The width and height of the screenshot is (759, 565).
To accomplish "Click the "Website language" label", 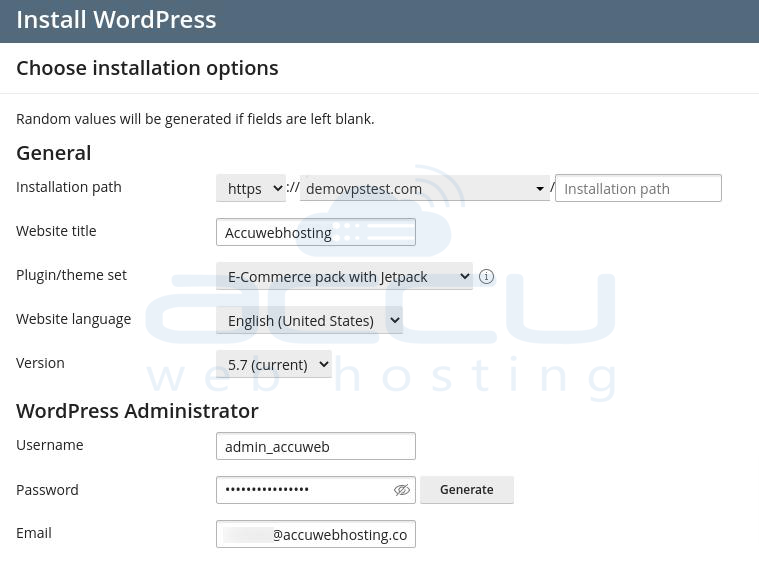I will (x=74, y=319).
